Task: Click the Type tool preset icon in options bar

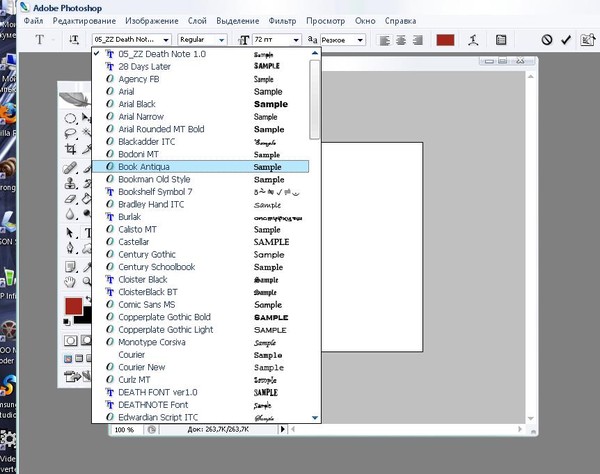Action: pos(40,39)
